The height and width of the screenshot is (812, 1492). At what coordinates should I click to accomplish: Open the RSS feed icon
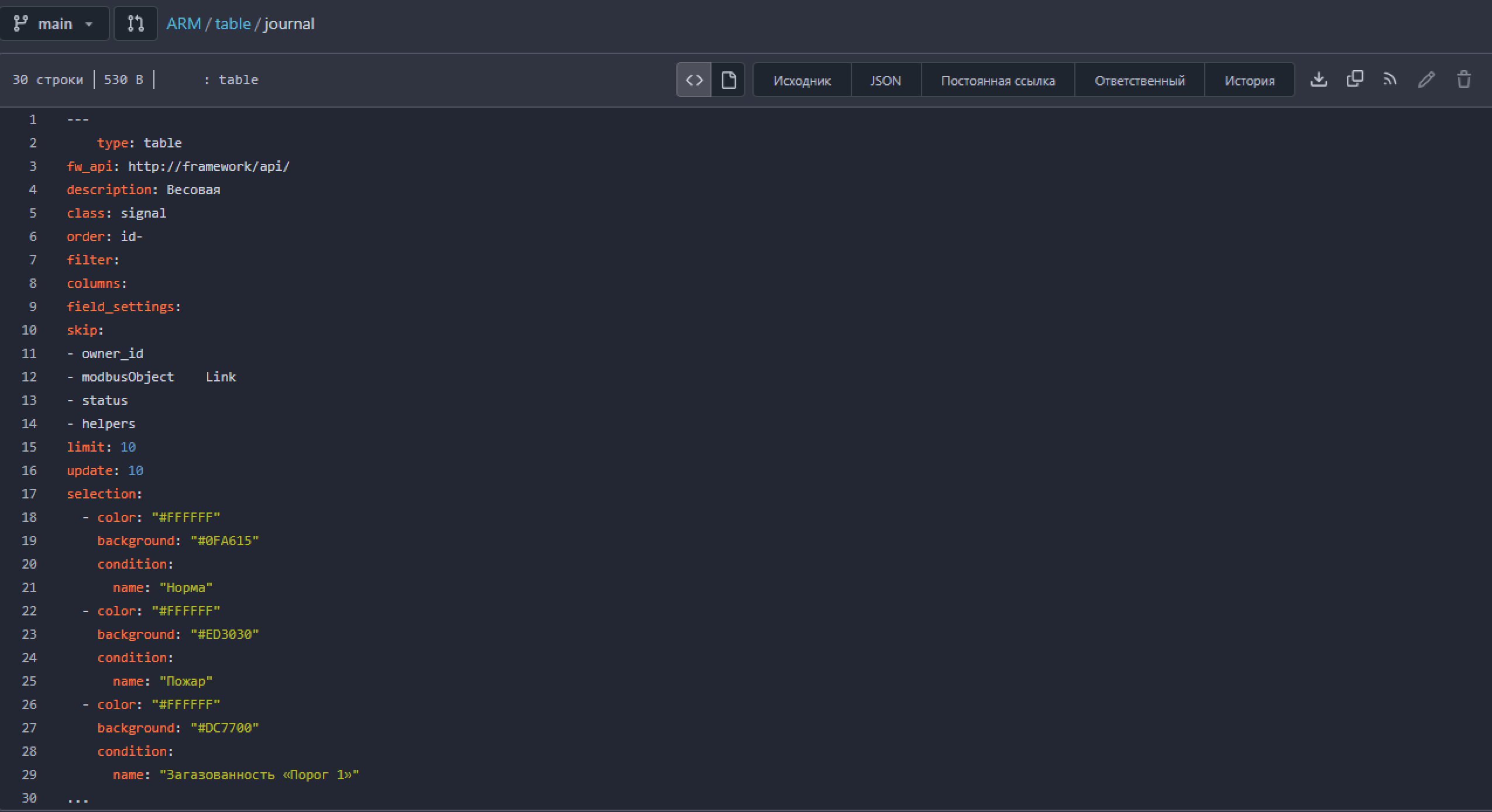[1390, 79]
